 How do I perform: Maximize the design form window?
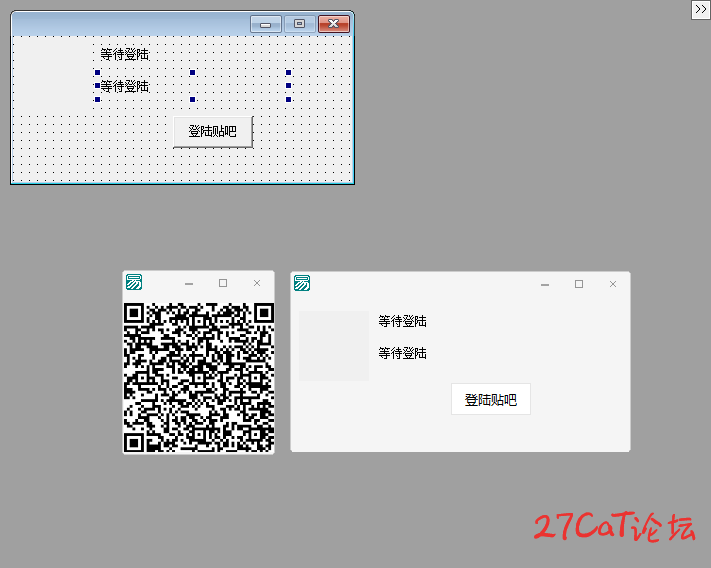tap(300, 24)
